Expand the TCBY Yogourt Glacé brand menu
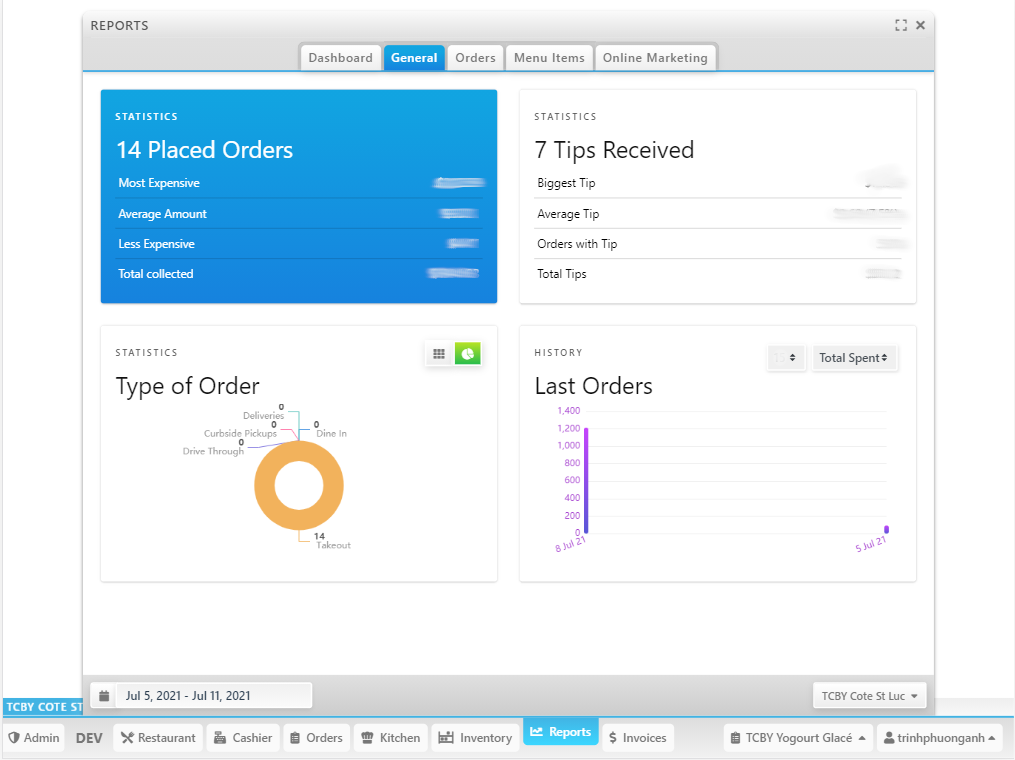1015x760 pixels. pos(797,738)
